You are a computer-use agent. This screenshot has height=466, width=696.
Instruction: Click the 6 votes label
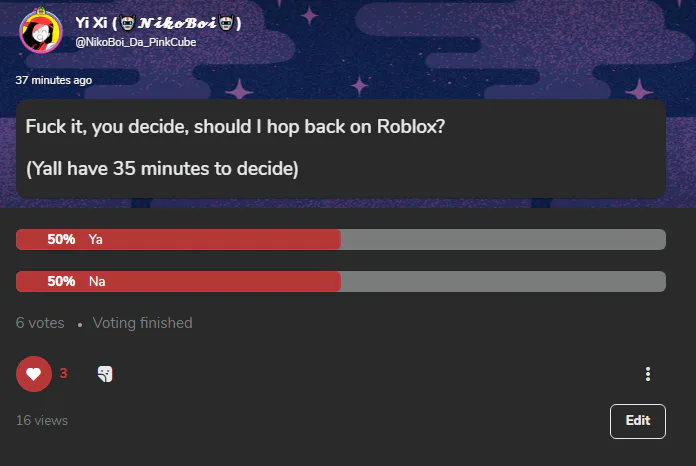[x=40, y=323]
